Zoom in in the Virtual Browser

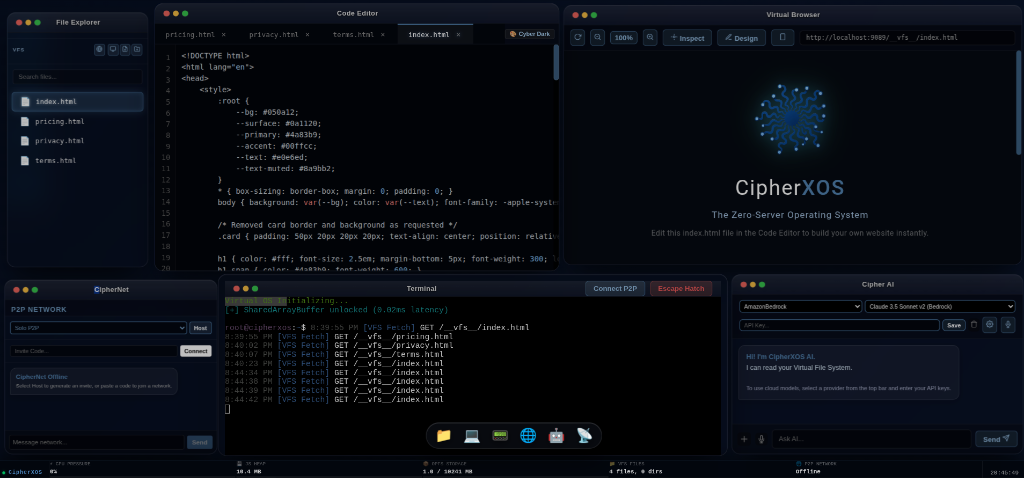click(x=650, y=38)
